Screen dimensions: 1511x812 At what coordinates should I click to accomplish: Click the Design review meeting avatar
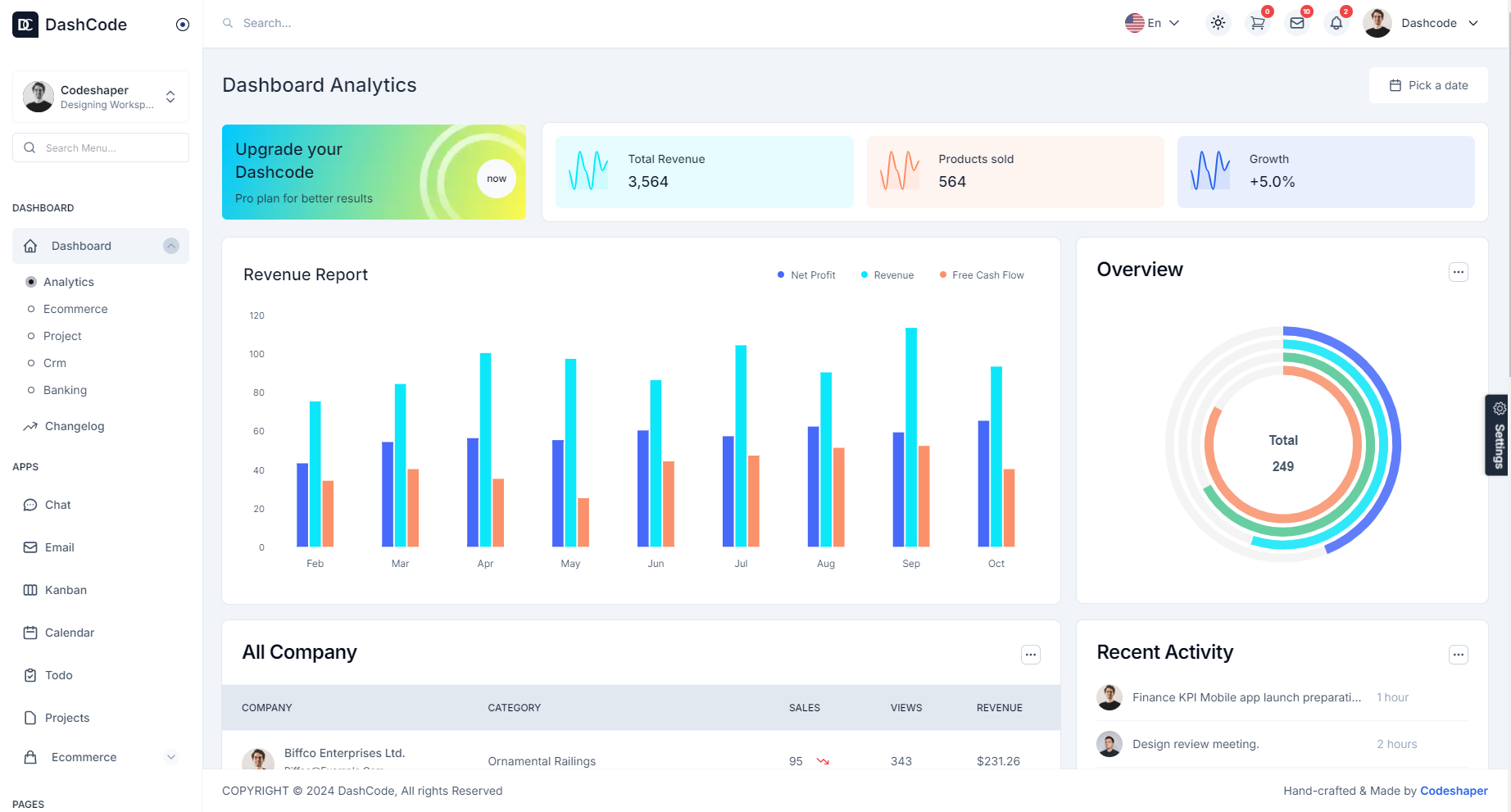[1109, 744]
